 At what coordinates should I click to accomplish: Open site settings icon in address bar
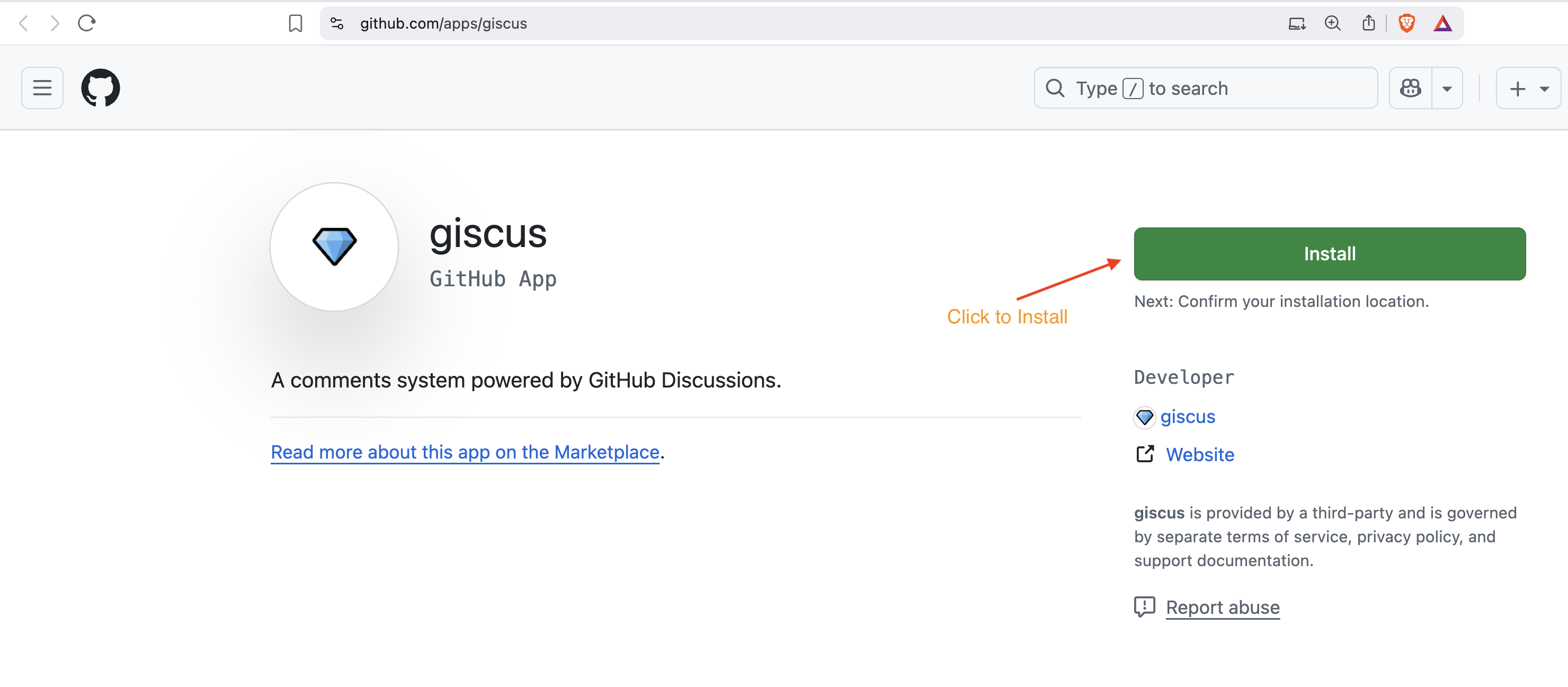(336, 23)
